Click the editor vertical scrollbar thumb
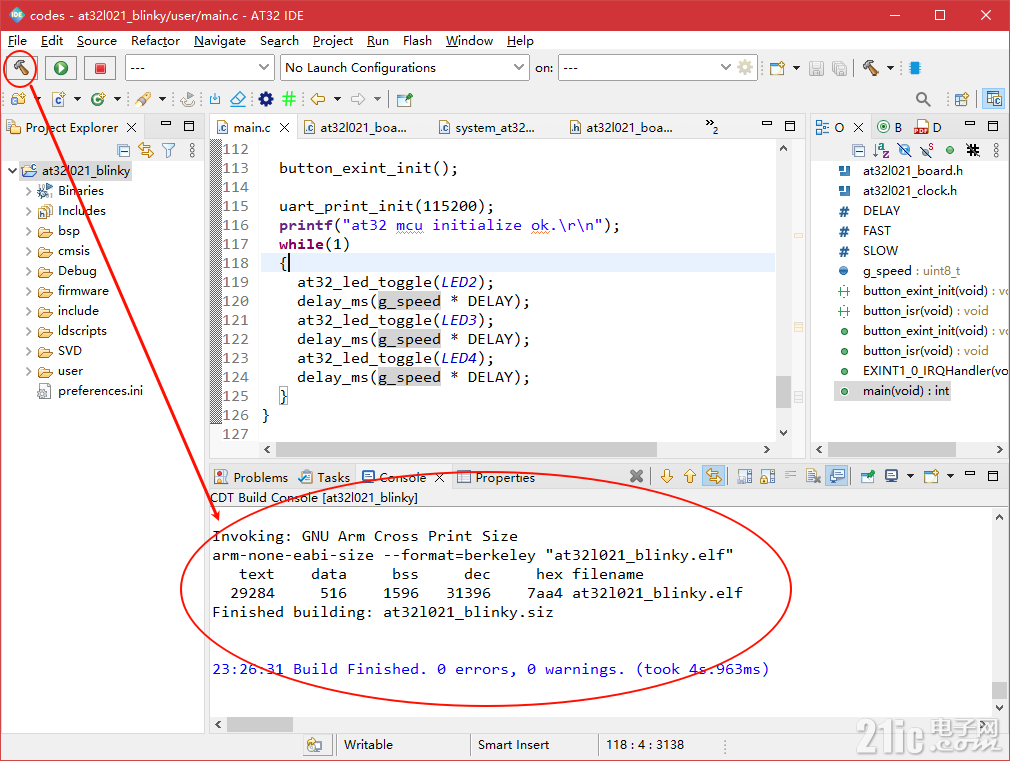Screen dimensions: 1010x761 [x=783, y=391]
